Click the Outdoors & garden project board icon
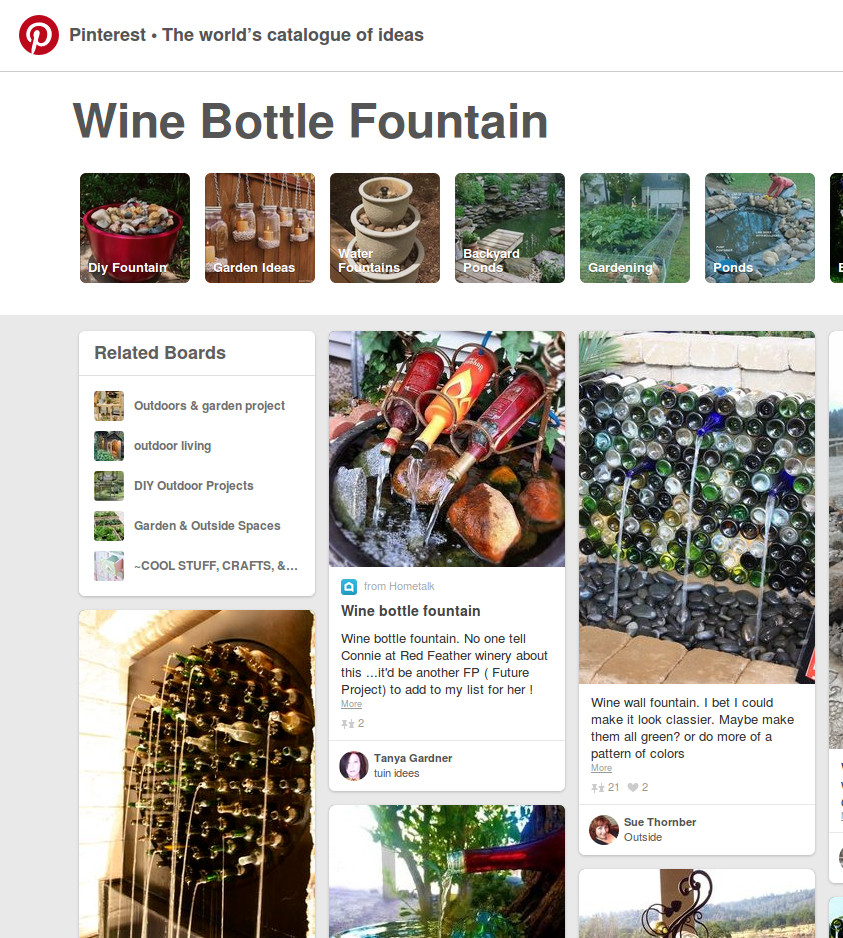 pyautogui.click(x=109, y=406)
